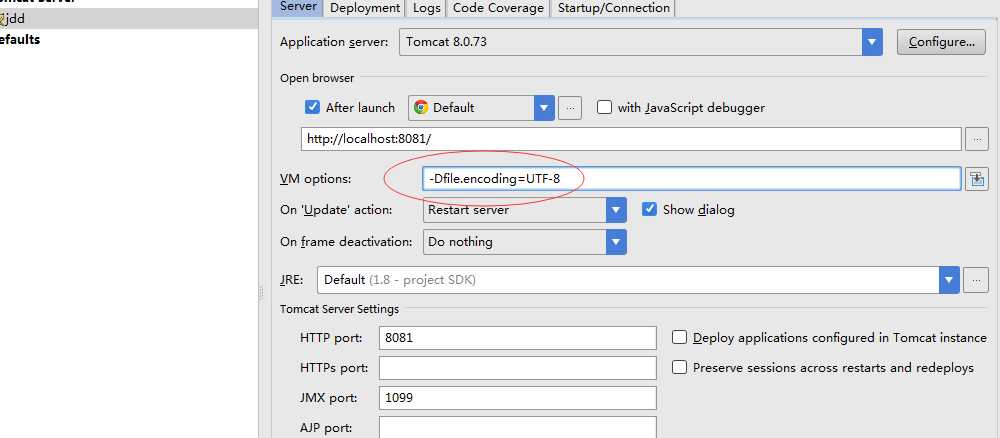1000x438 pixels.
Task: Switch to the Code Coverage tab
Action: click(x=498, y=8)
